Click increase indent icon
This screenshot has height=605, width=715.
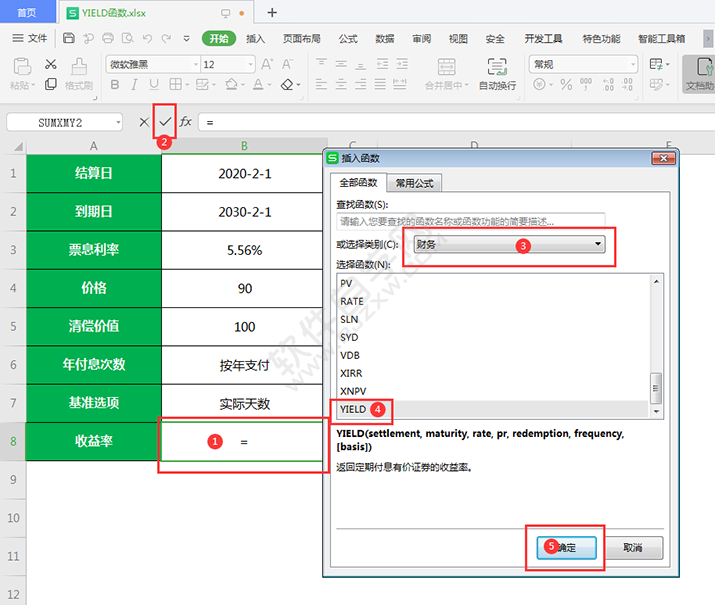click(402, 64)
